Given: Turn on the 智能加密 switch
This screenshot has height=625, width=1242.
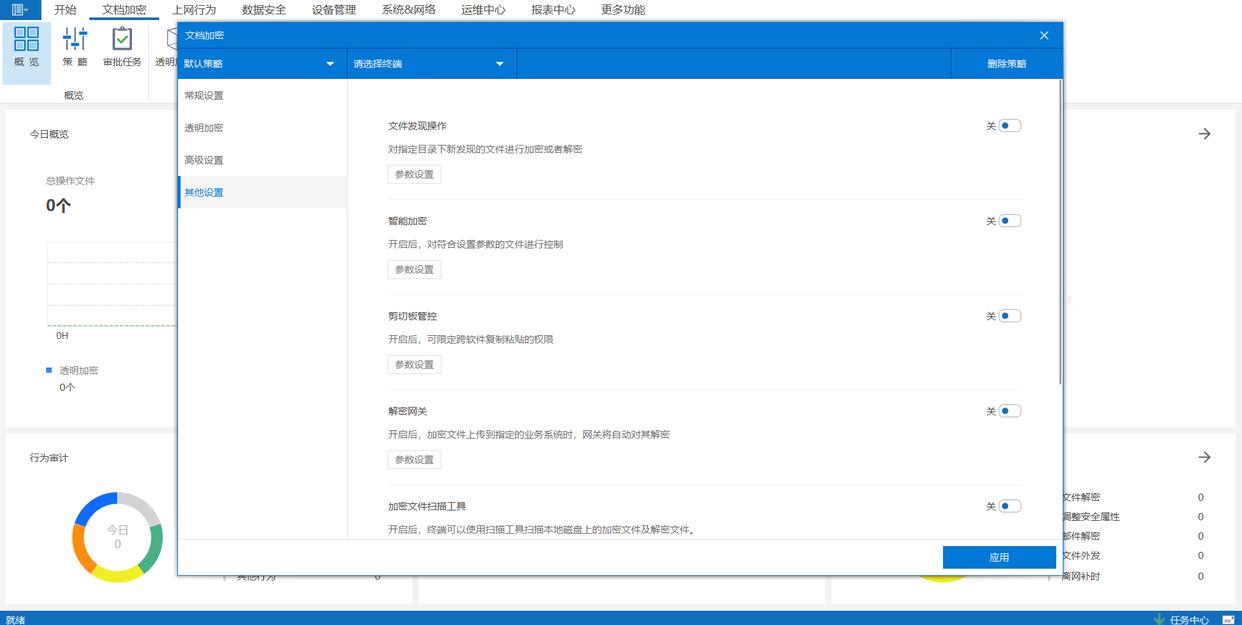Looking at the screenshot, I should (1009, 221).
